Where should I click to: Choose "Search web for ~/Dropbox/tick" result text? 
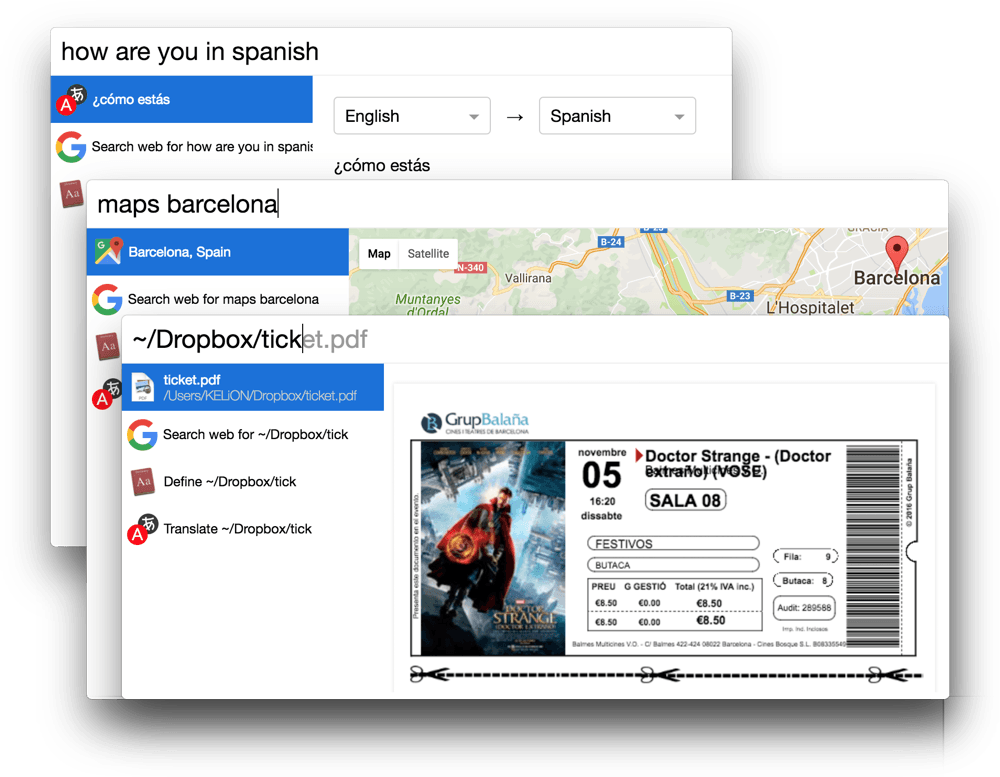[256, 434]
